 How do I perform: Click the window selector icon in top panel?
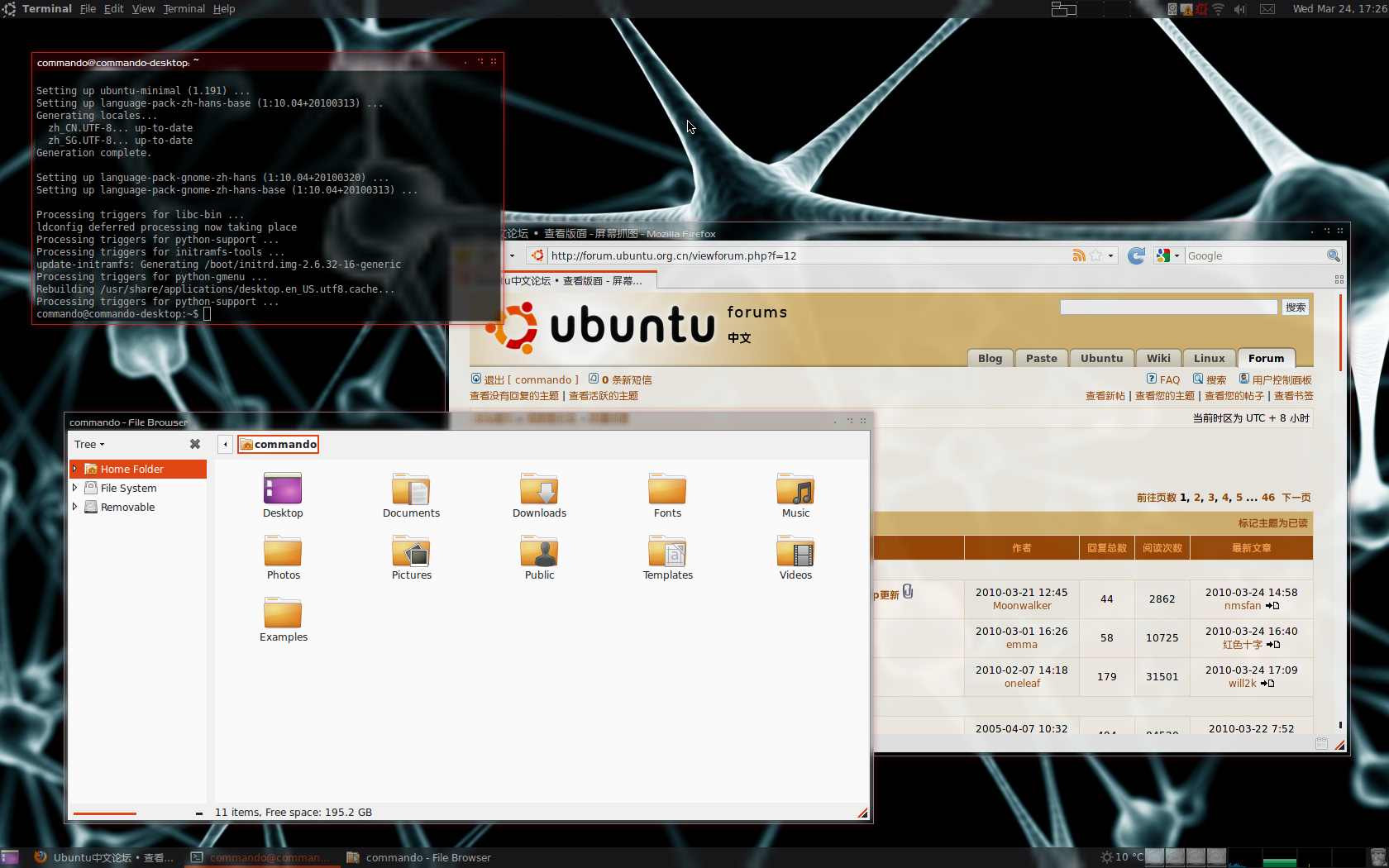[1064, 9]
